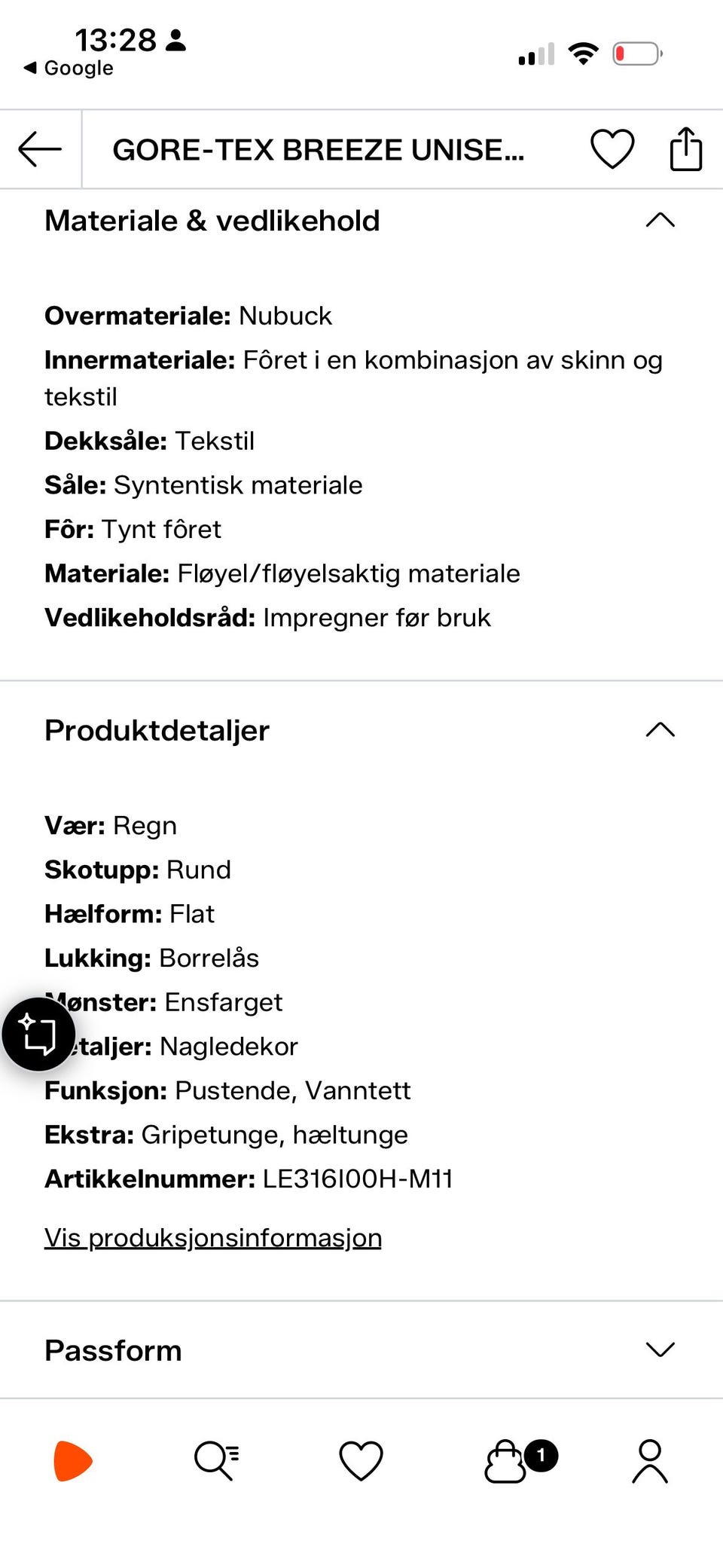Open Vis produksjonsinformasjon link
This screenshot has width=723, height=1568.
[213, 1238]
